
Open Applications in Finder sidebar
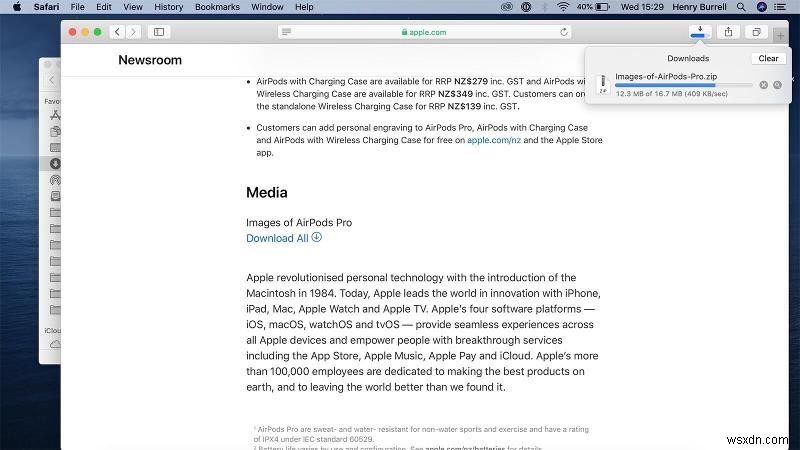coord(55,115)
